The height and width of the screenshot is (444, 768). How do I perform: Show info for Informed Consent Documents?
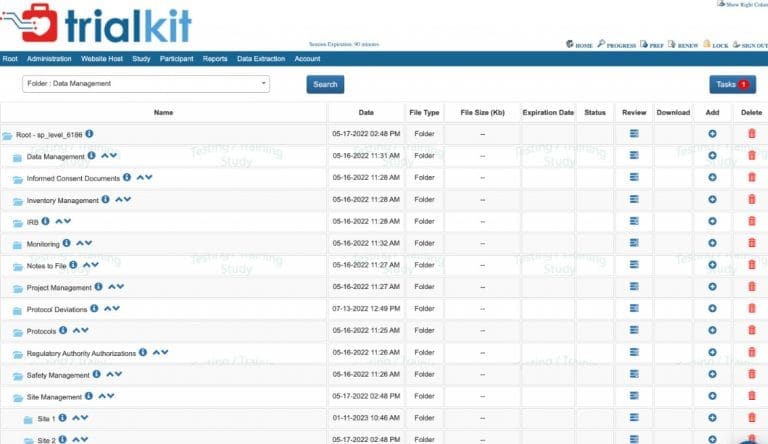pyautogui.click(x=127, y=177)
